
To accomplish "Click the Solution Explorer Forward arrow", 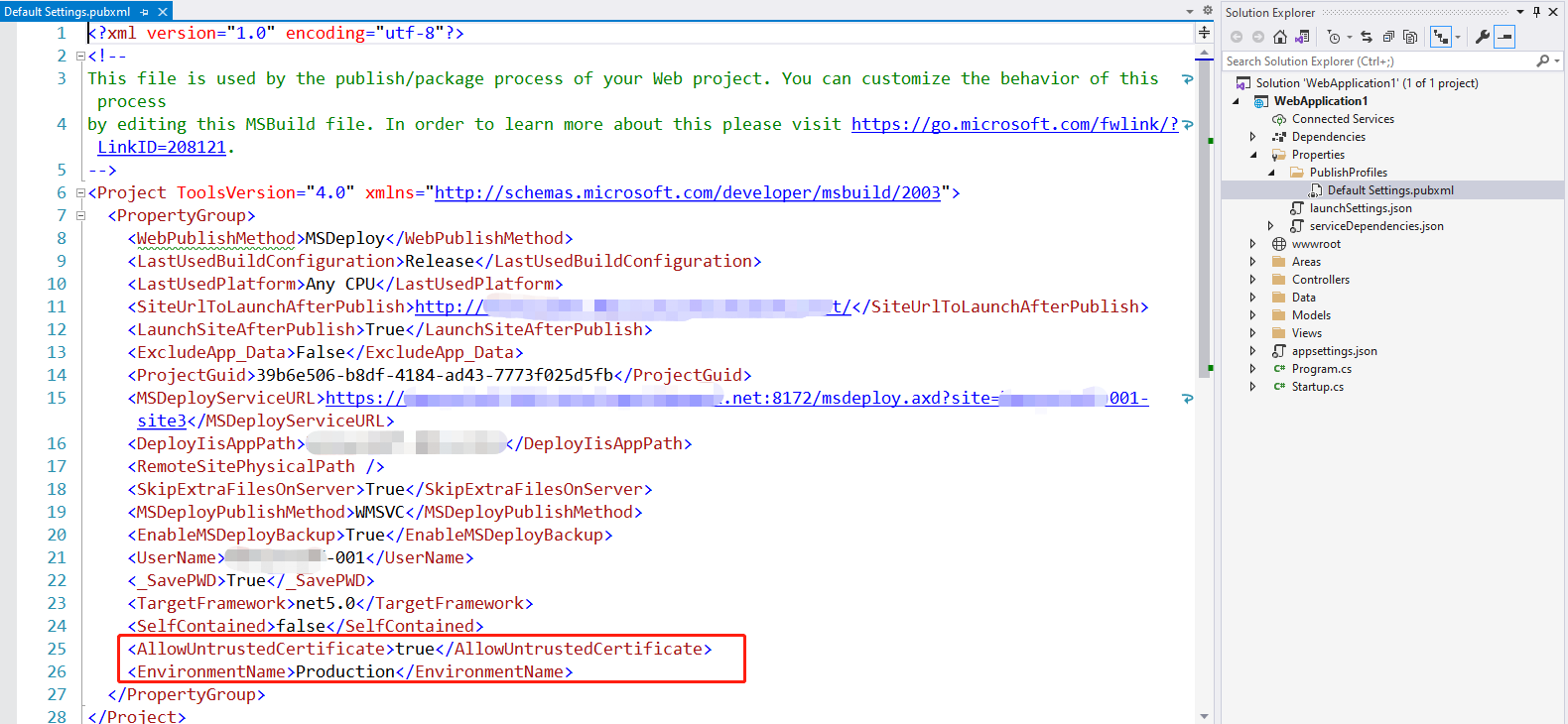I will tap(1258, 37).
